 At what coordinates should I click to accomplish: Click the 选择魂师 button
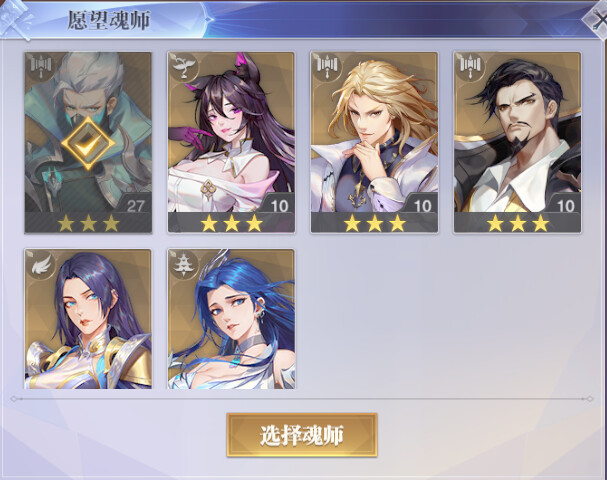tap(302, 435)
